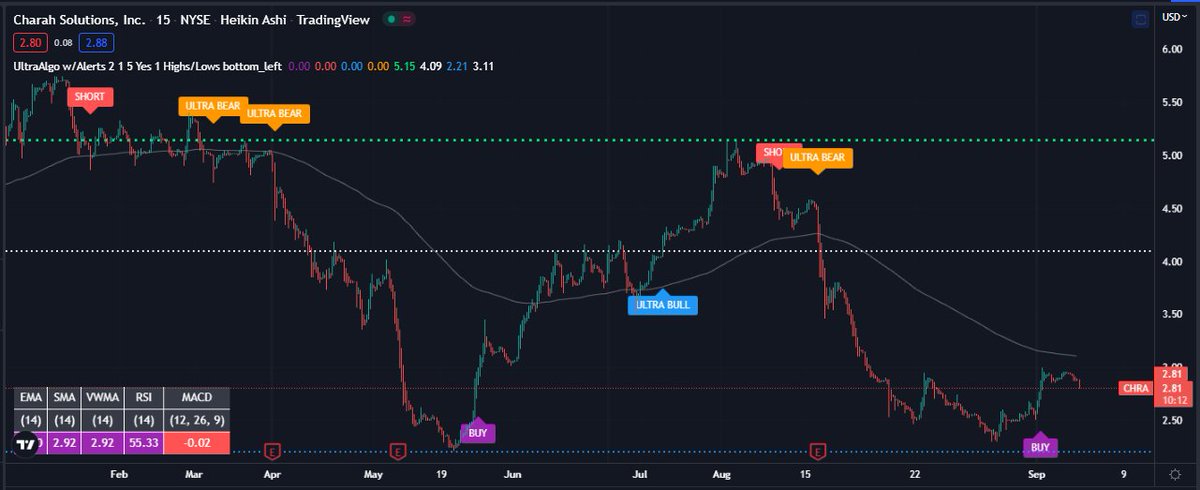
Task: Click the April earnings E marker
Action: 270,451
